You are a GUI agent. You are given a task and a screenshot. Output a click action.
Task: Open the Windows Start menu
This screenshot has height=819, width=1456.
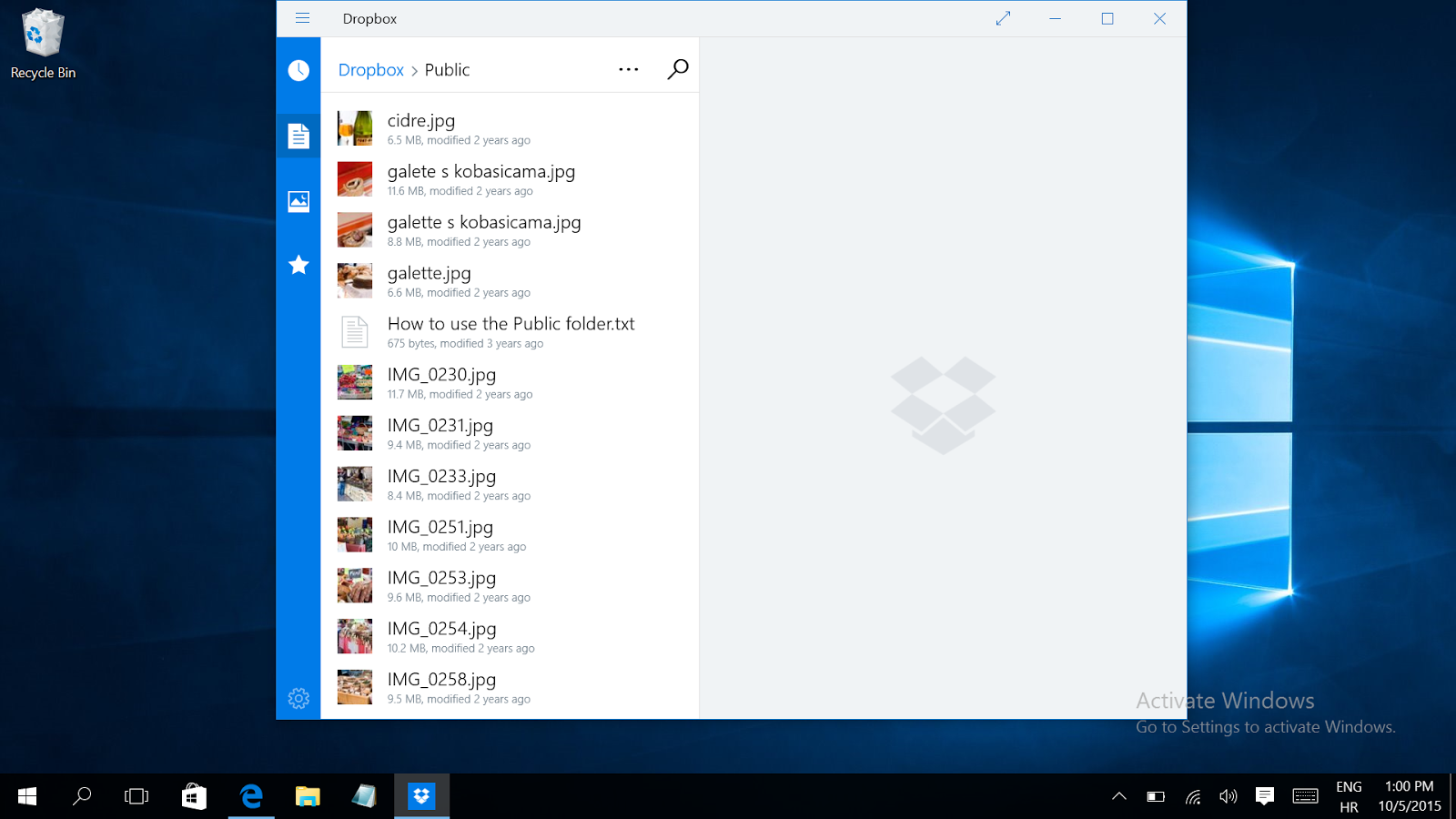coord(27,796)
